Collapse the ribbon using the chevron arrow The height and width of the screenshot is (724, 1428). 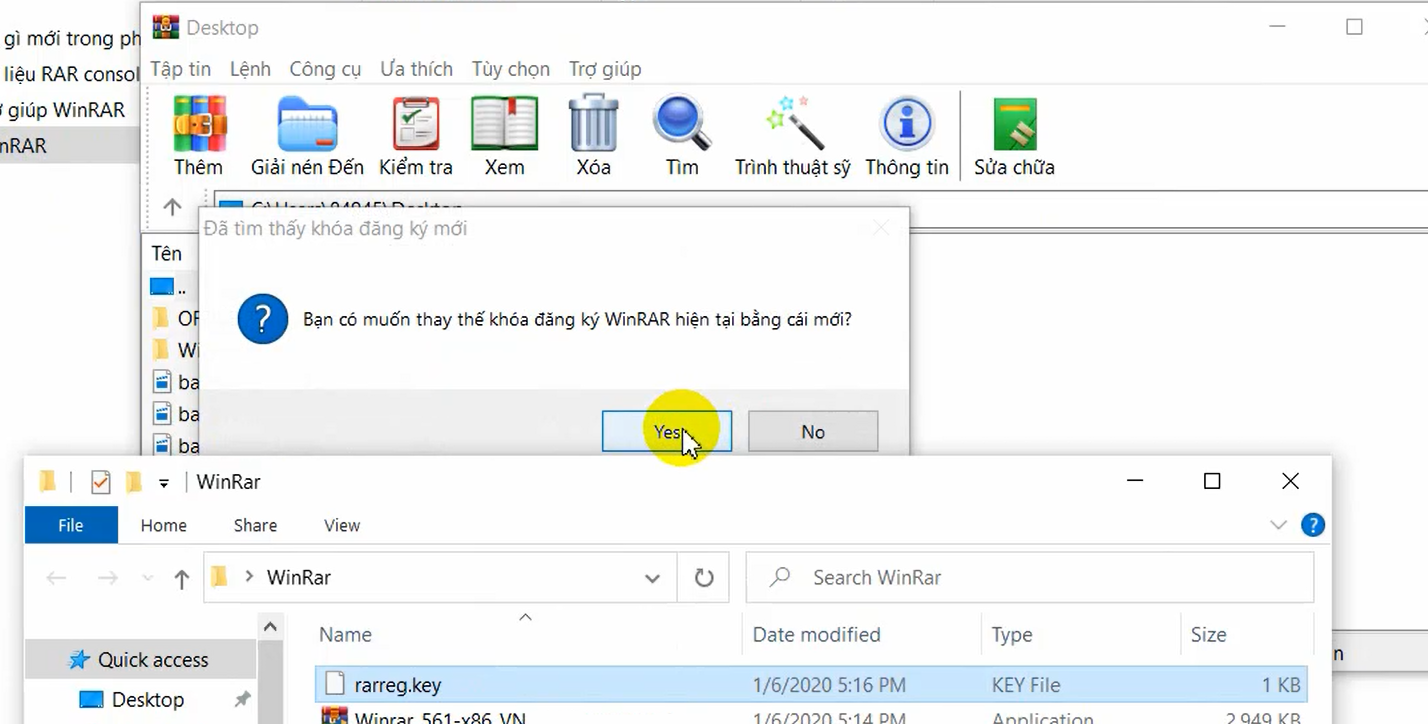coord(1277,524)
